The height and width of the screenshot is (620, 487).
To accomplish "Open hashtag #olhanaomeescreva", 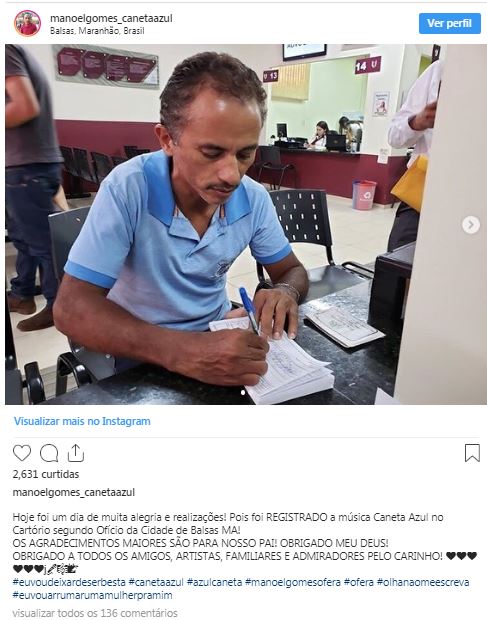I will point(423,582).
